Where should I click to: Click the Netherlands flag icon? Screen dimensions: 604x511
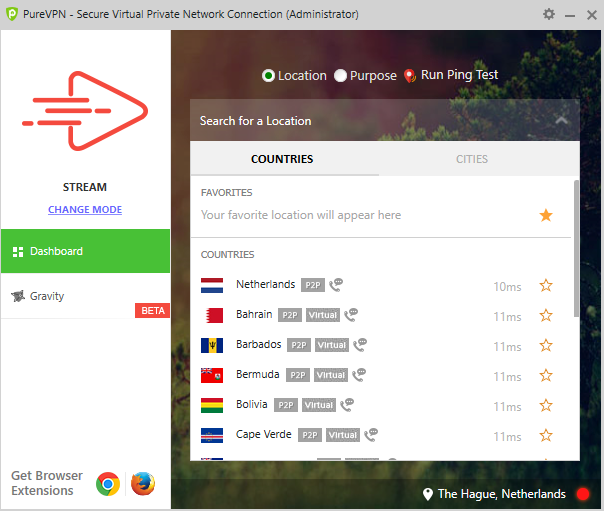tap(212, 285)
